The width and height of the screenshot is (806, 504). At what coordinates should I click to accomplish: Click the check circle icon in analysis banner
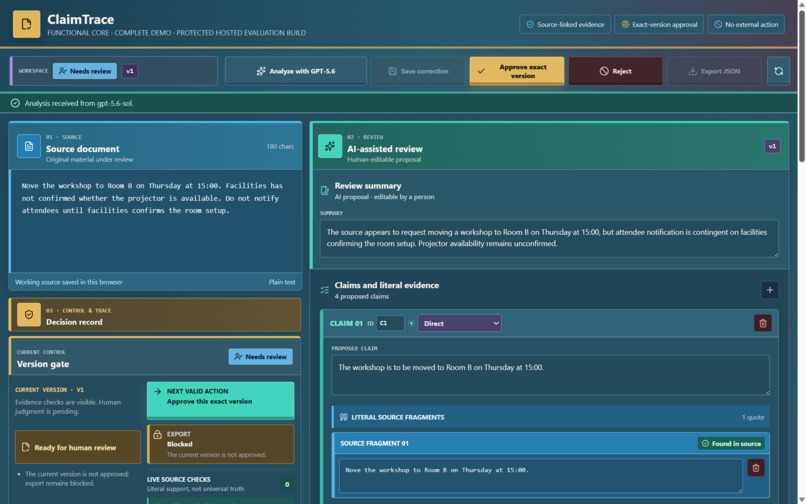tap(15, 103)
